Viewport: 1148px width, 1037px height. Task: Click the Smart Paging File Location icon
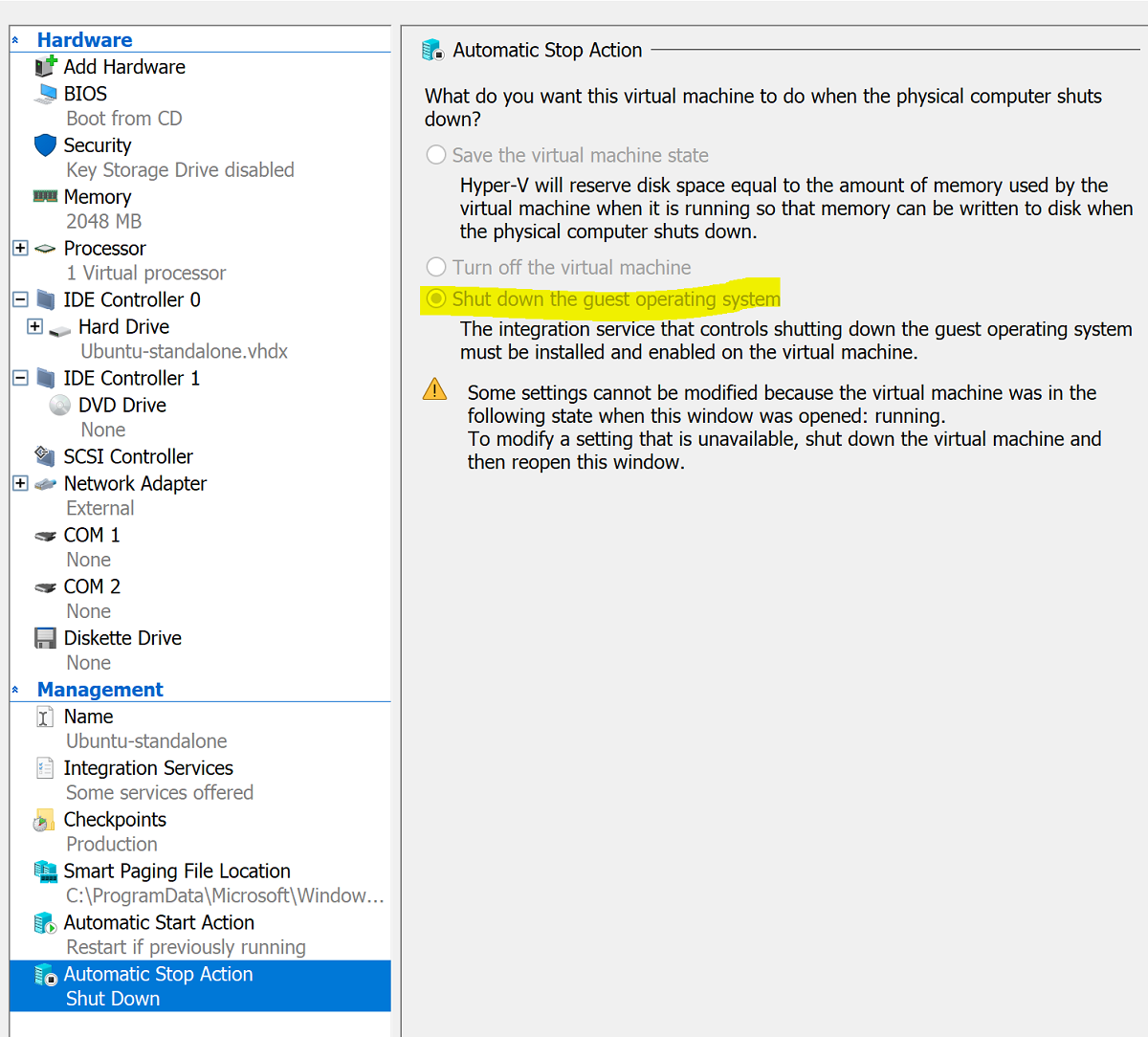[x=45, y=872]
